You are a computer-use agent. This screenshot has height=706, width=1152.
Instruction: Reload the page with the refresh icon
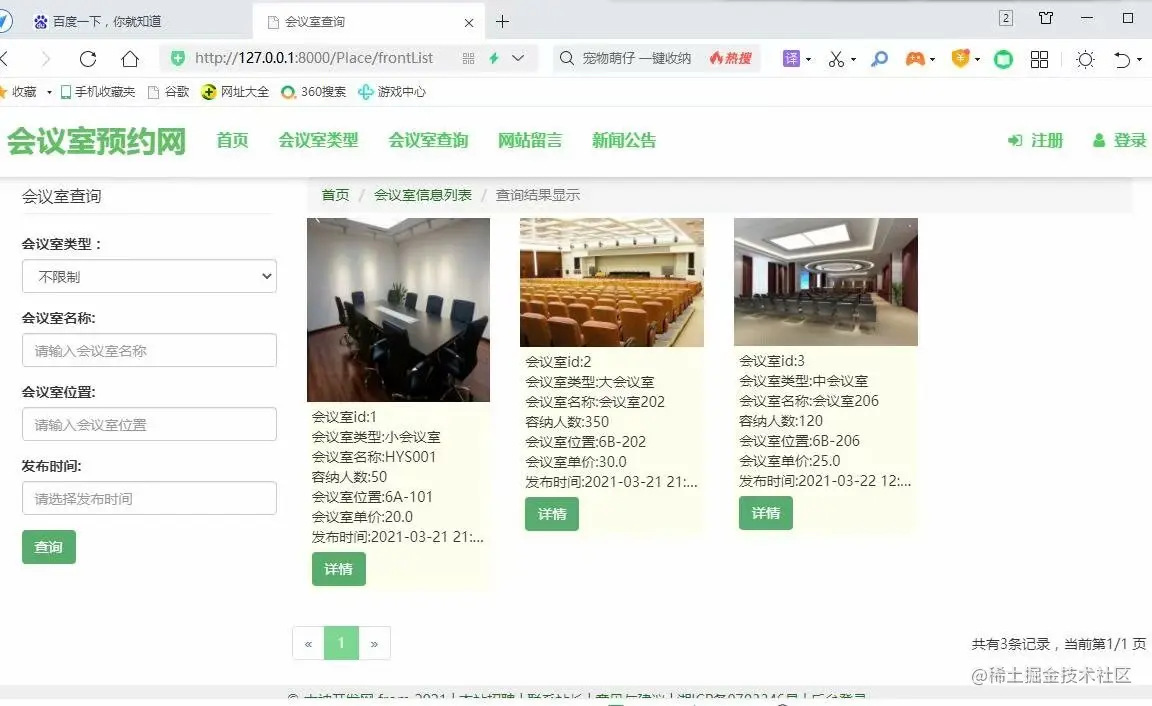coord(88,59)
